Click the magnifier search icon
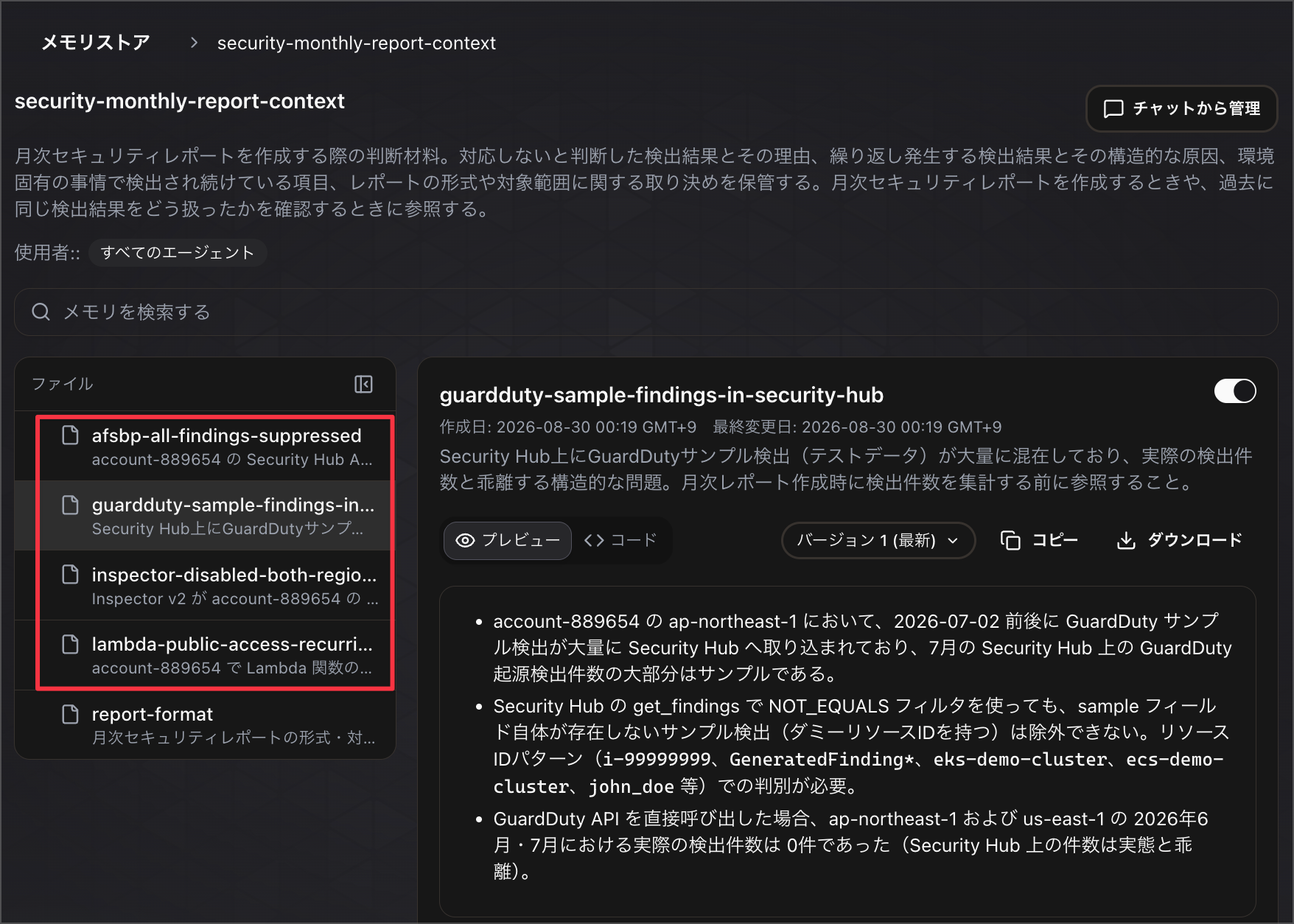This screenshot has height=924, width=1294. [x=41, y=312]
